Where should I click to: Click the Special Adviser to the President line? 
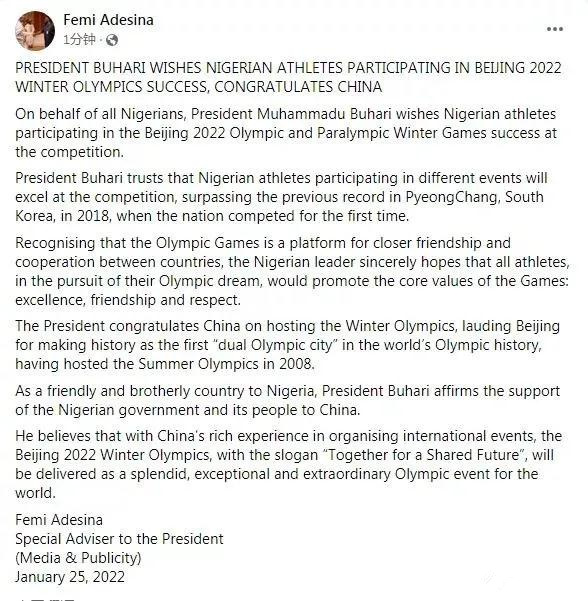coord(119,539)
